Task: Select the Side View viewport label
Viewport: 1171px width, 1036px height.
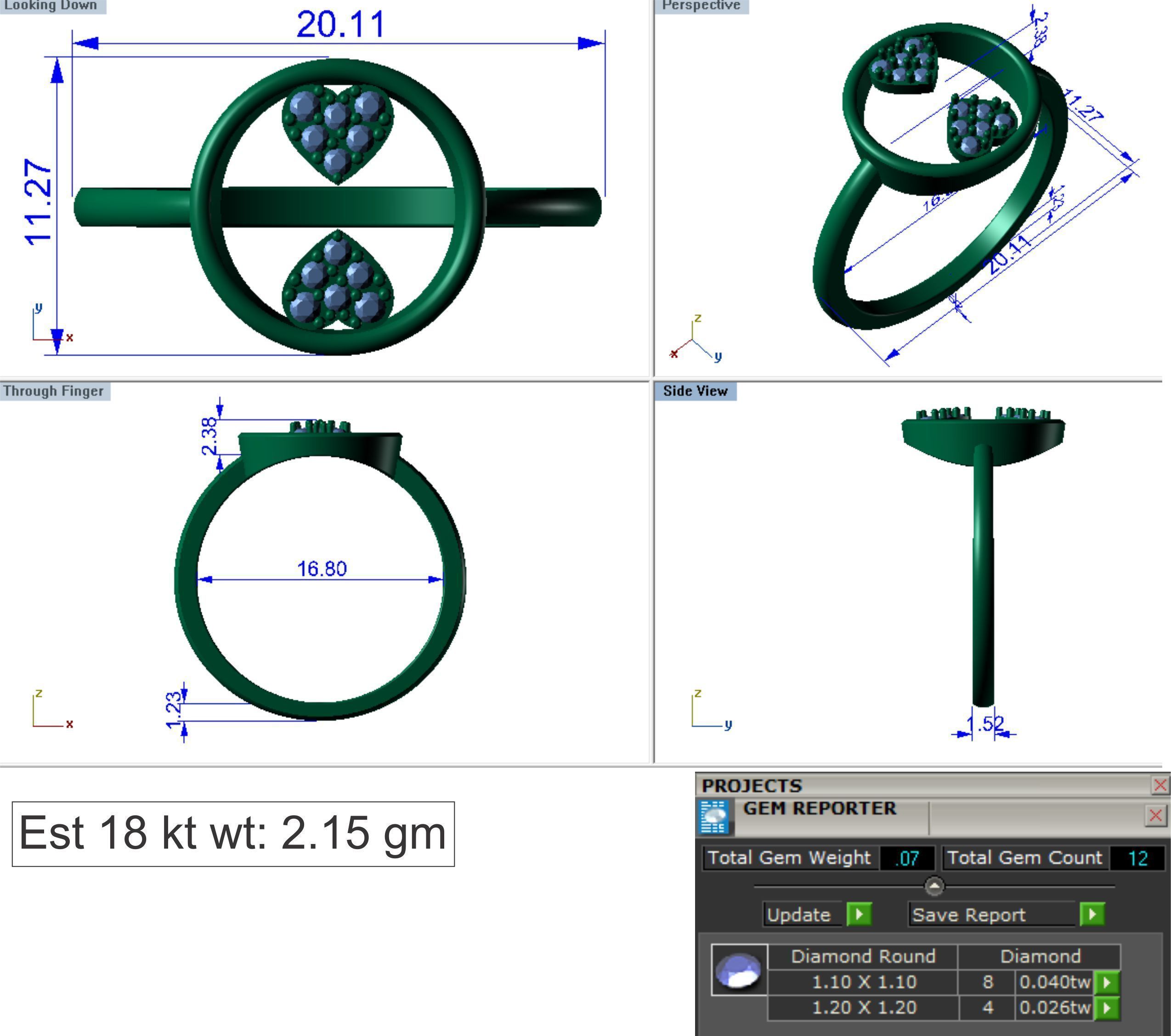Action: click(x=695, y=391)
